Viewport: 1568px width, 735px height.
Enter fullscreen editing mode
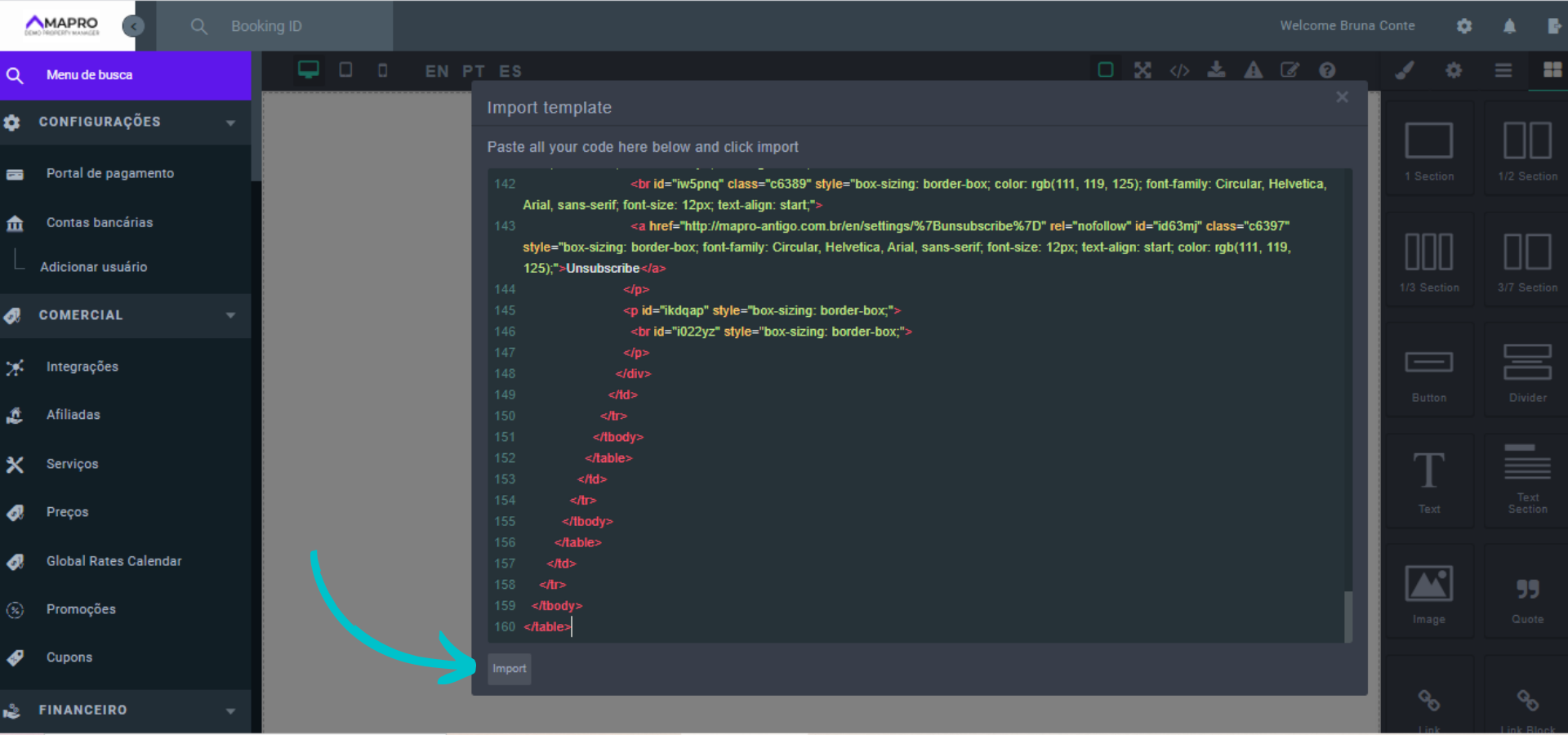point(1143,70)
